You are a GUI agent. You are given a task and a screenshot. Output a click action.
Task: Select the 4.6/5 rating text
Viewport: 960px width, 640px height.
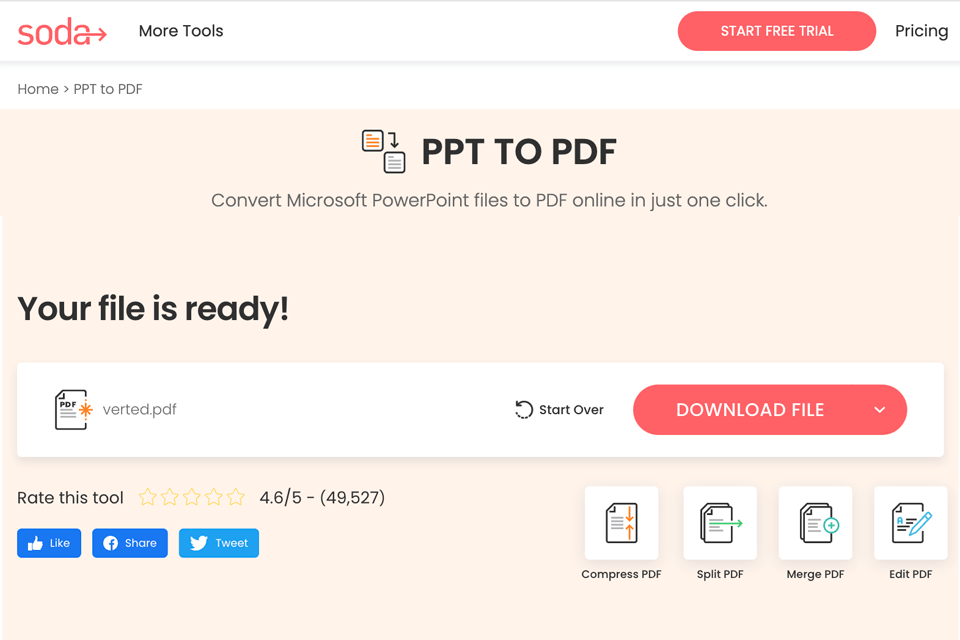pyautogui.click(x=322, y=497)
